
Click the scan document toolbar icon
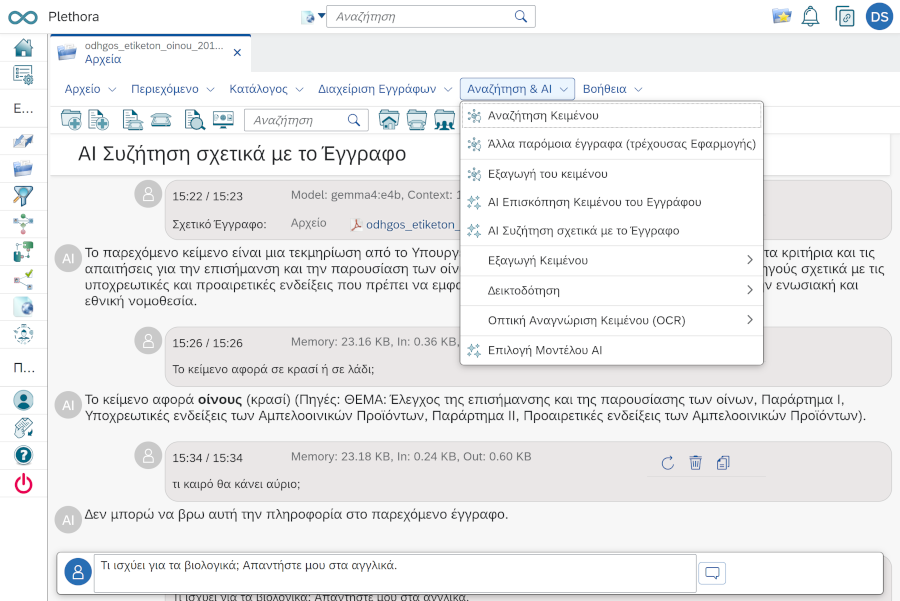pyautogui.click(x=133, y=120)
